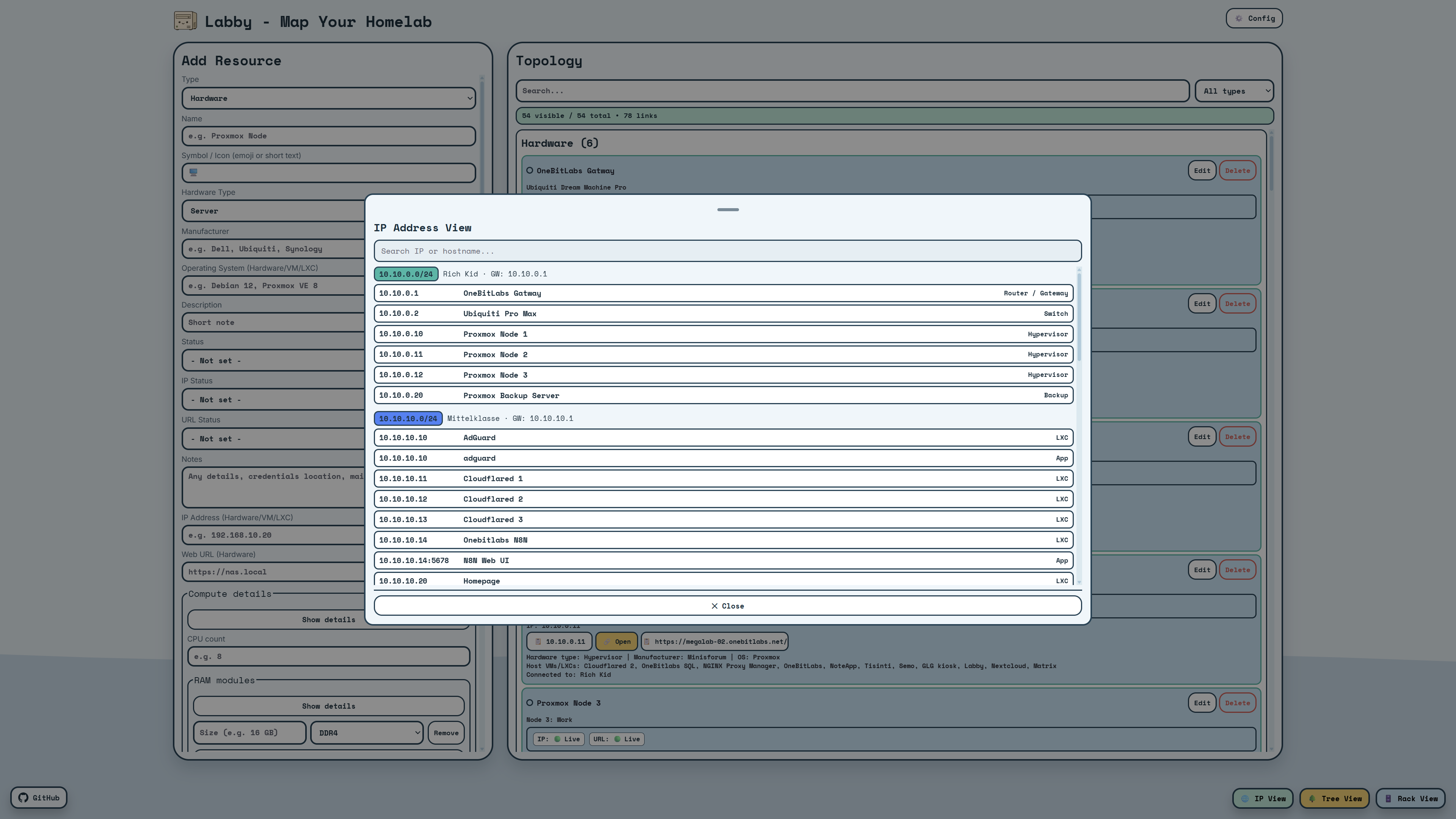Click the 10.10.0.0/24 subnet badge

coord(406,274)
